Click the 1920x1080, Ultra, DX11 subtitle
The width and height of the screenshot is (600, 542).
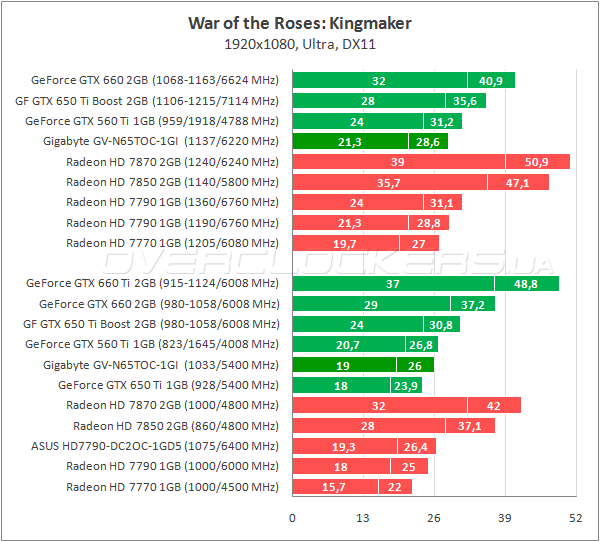(299, 44)
